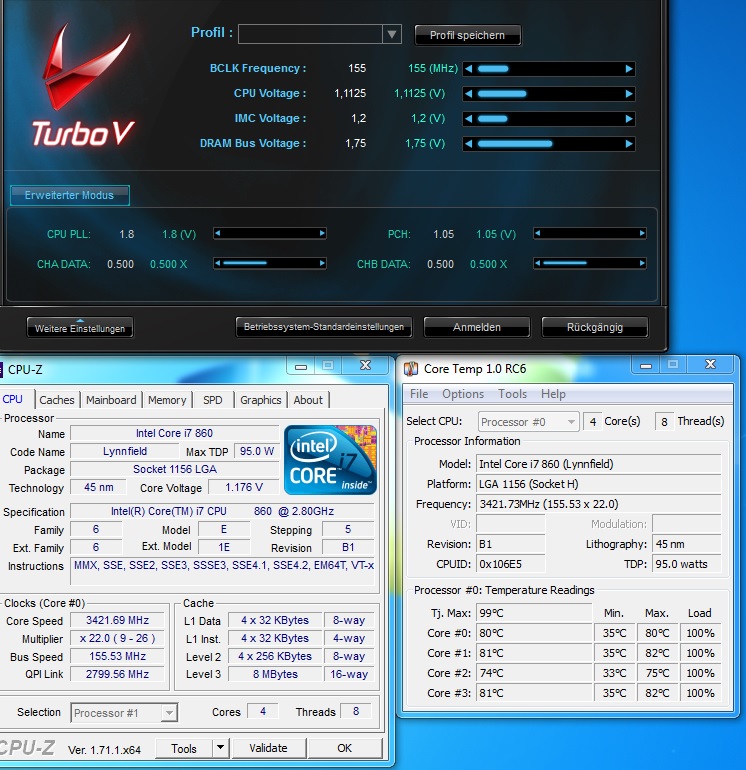746x770 pixels.
Task: Click CPU-Z Core Speed 3421.69 MHz value
Action: [x=117, y=620]
